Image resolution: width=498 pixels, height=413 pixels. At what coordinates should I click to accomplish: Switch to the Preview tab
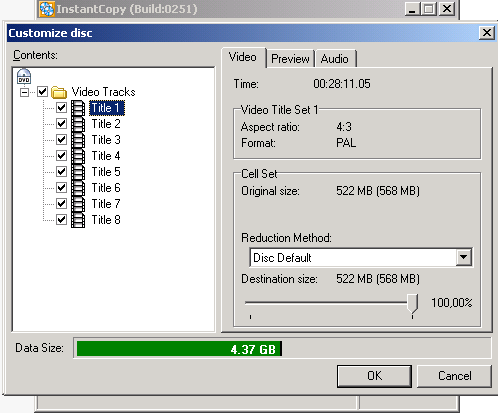[x=290, y=59]
